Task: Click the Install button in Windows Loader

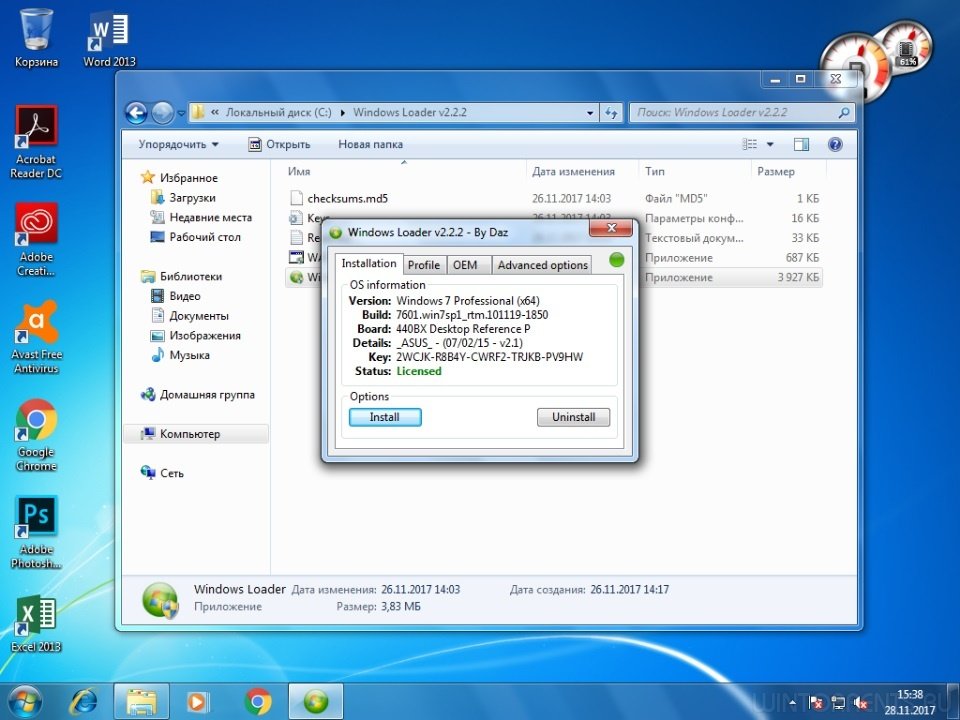Action: pyautogui.click(x=385, y=417)
